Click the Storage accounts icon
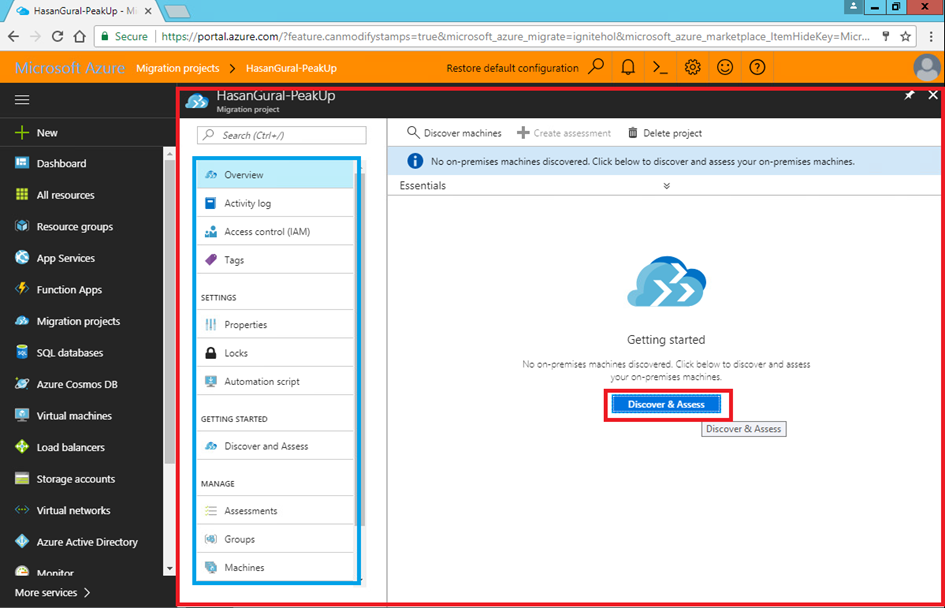This screenshot has height=608, width=945. tap(22, 478)
